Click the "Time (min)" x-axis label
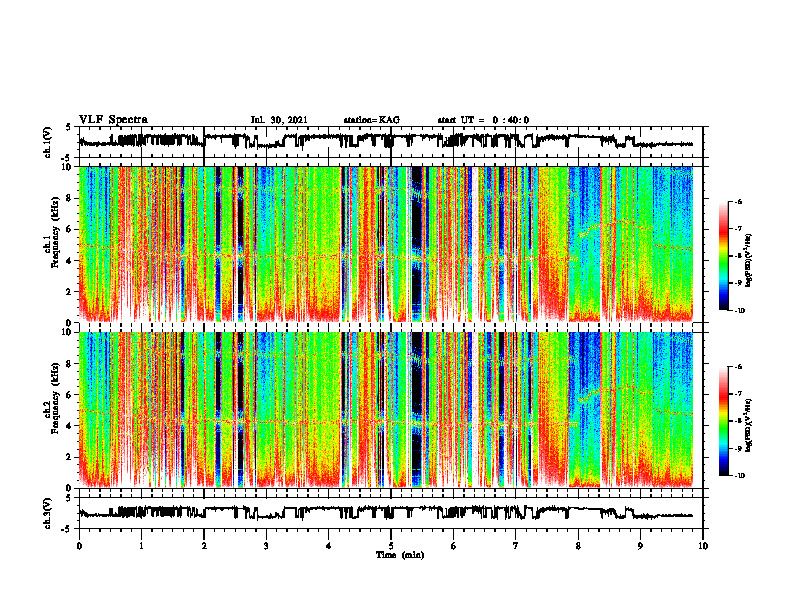The image size is (792, 612). 400,555
